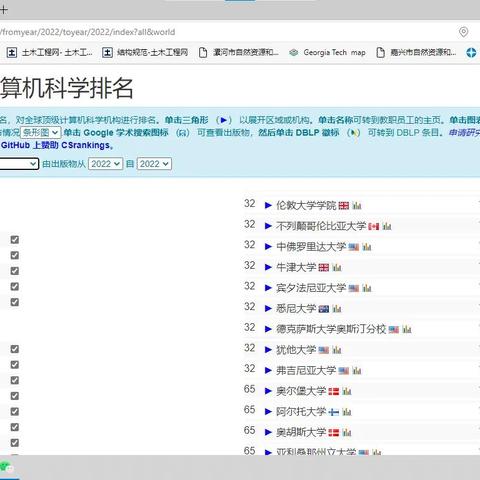Open 弗吉尼亚大学 name link
The width and height of the screenshot is (480, 480).
point(306,371)
